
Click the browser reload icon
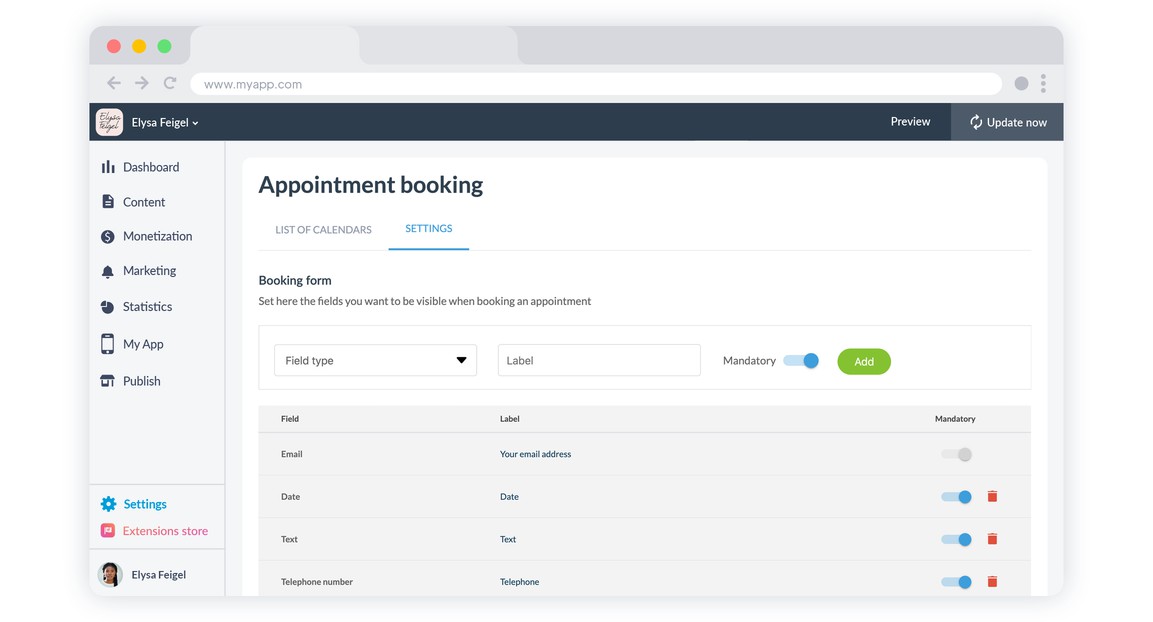click(170, 84)
